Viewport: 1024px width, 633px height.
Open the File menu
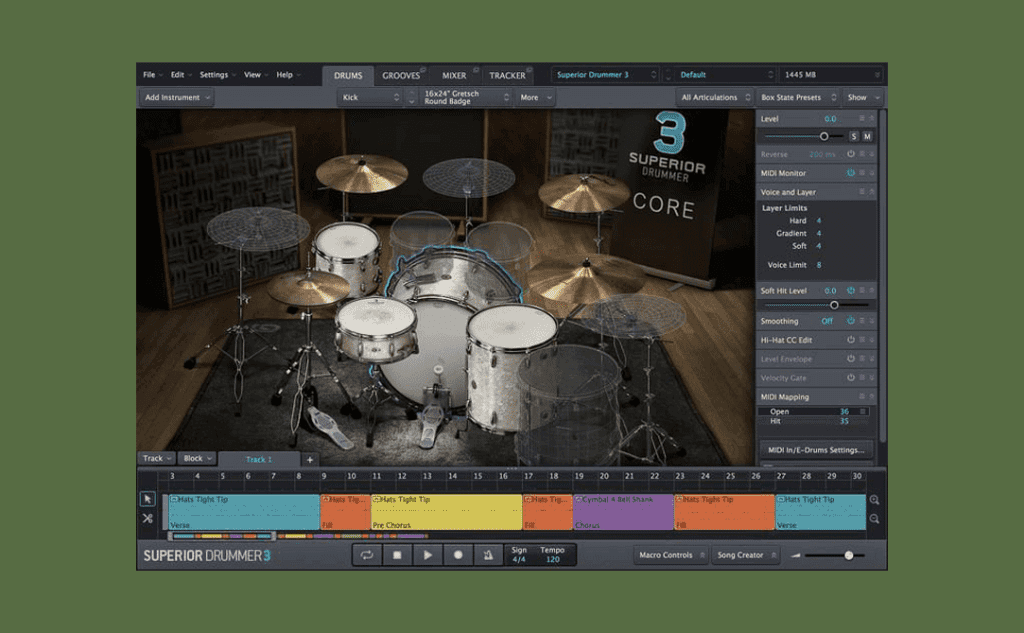(x=153, y=74)
